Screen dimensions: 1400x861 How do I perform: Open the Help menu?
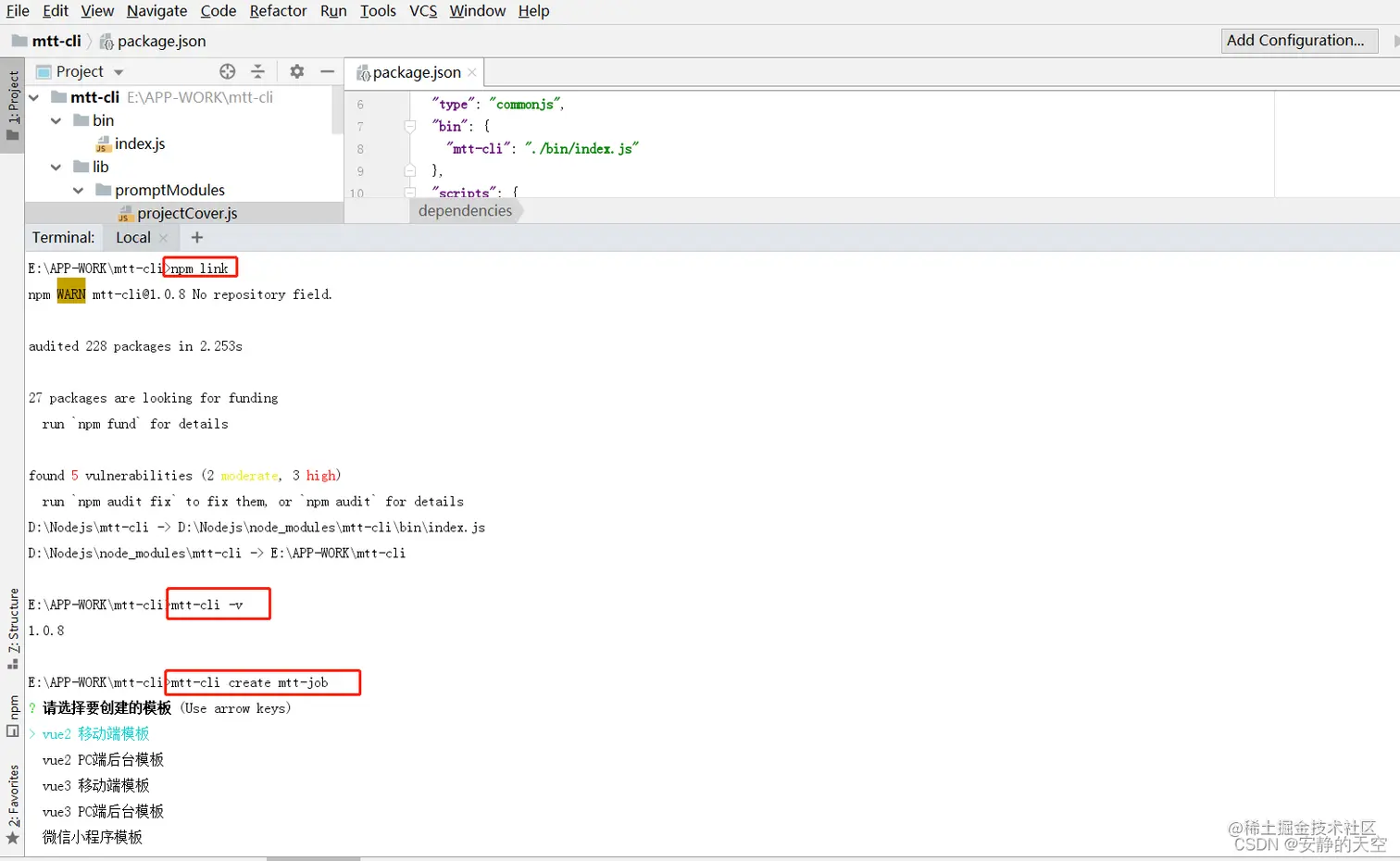[x=533, y=11]
